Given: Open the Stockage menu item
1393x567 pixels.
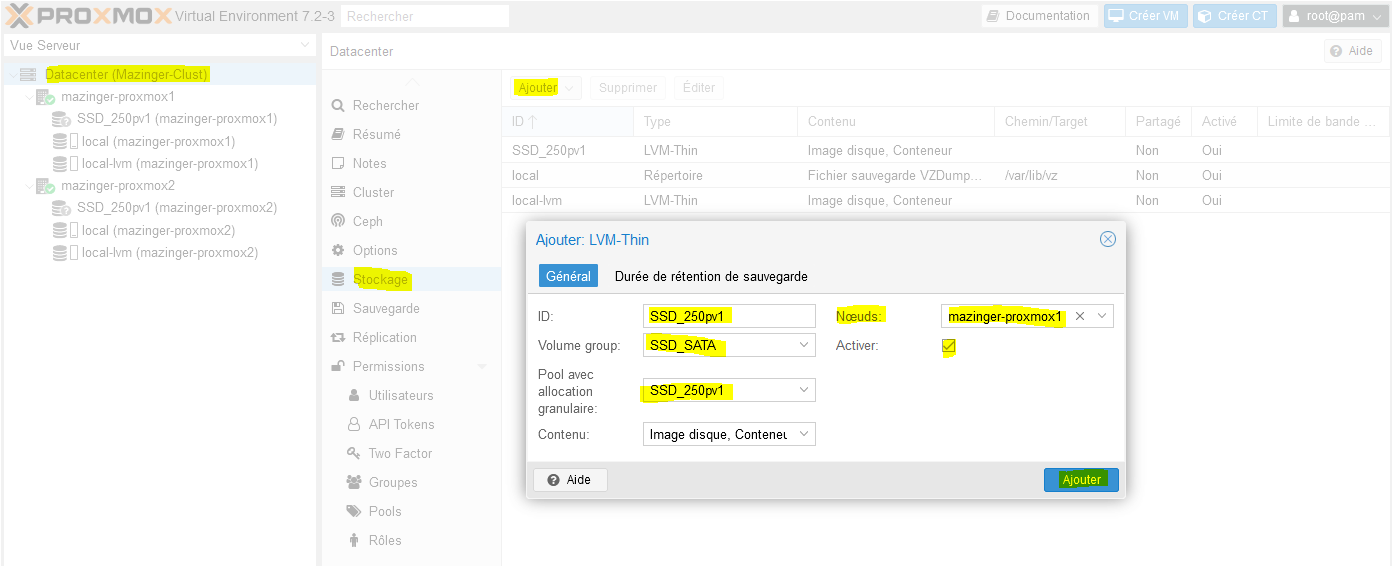Looking at the screenshot, I should click(380, 279).
